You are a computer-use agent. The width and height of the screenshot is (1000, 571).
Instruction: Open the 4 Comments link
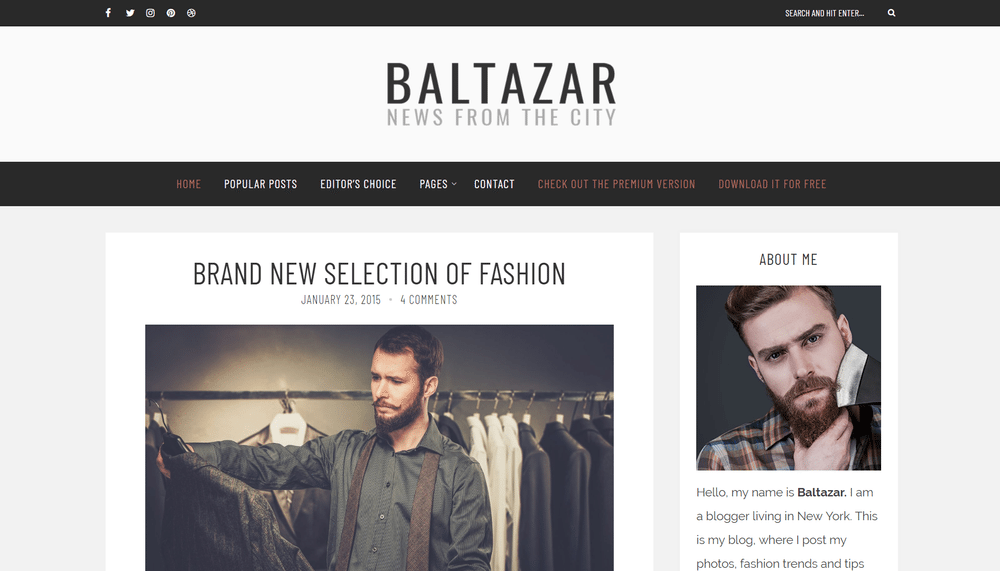pos(429,299)
